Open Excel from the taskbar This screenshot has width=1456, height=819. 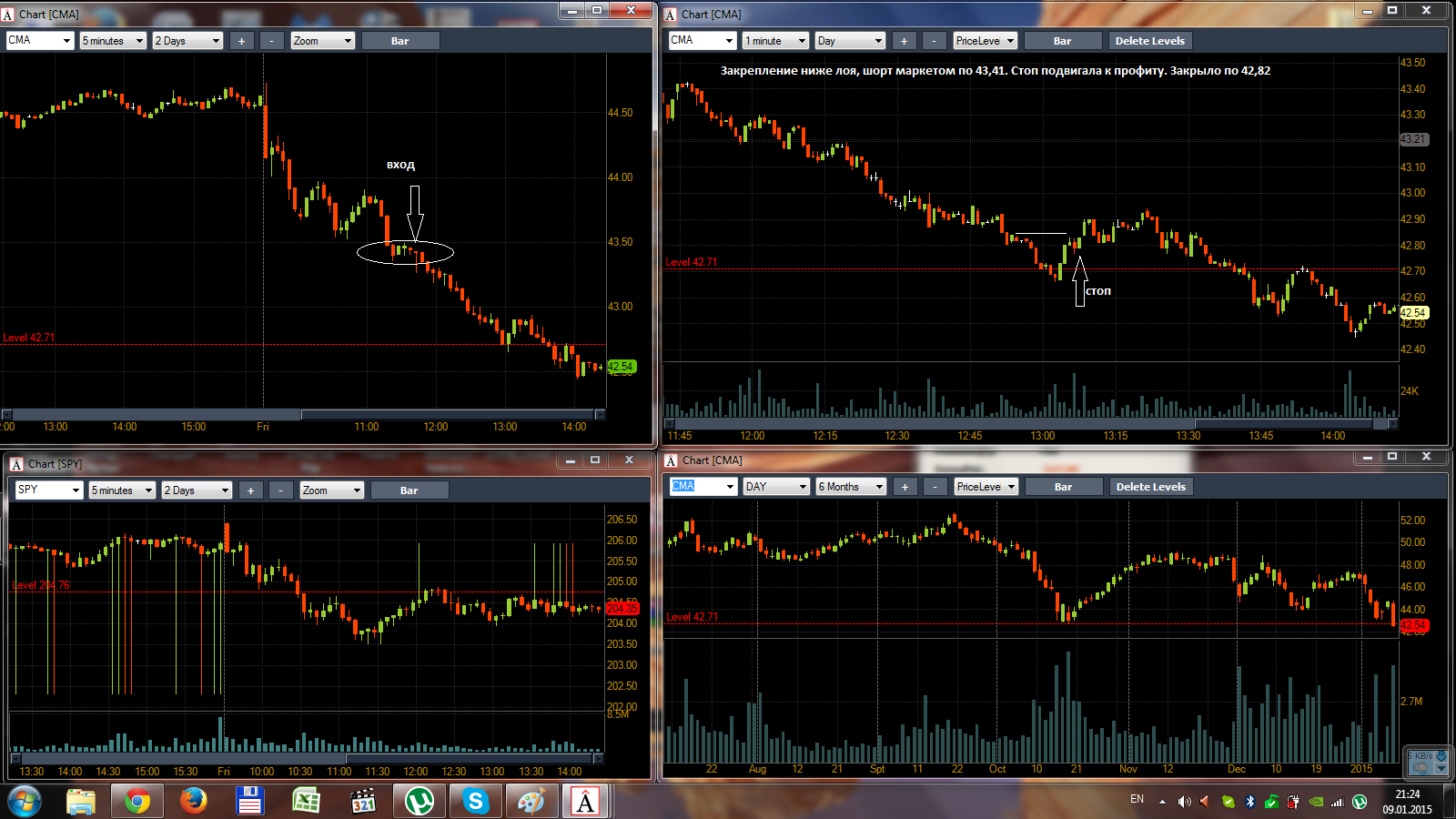coord(307,802)
